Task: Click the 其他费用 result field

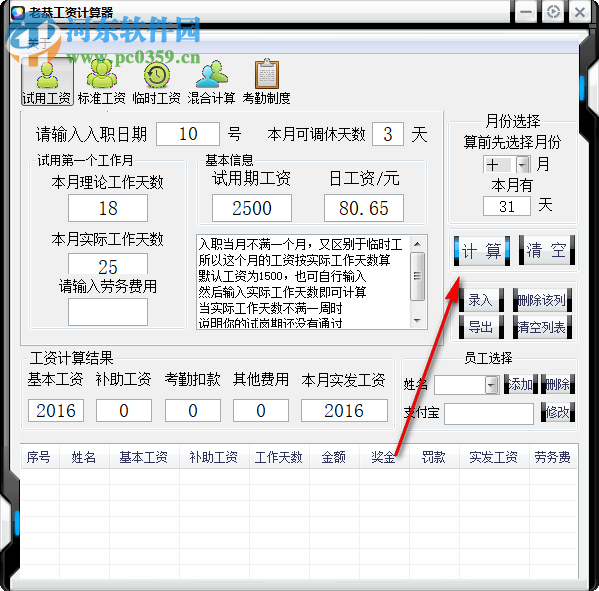Action: point(261,410)
